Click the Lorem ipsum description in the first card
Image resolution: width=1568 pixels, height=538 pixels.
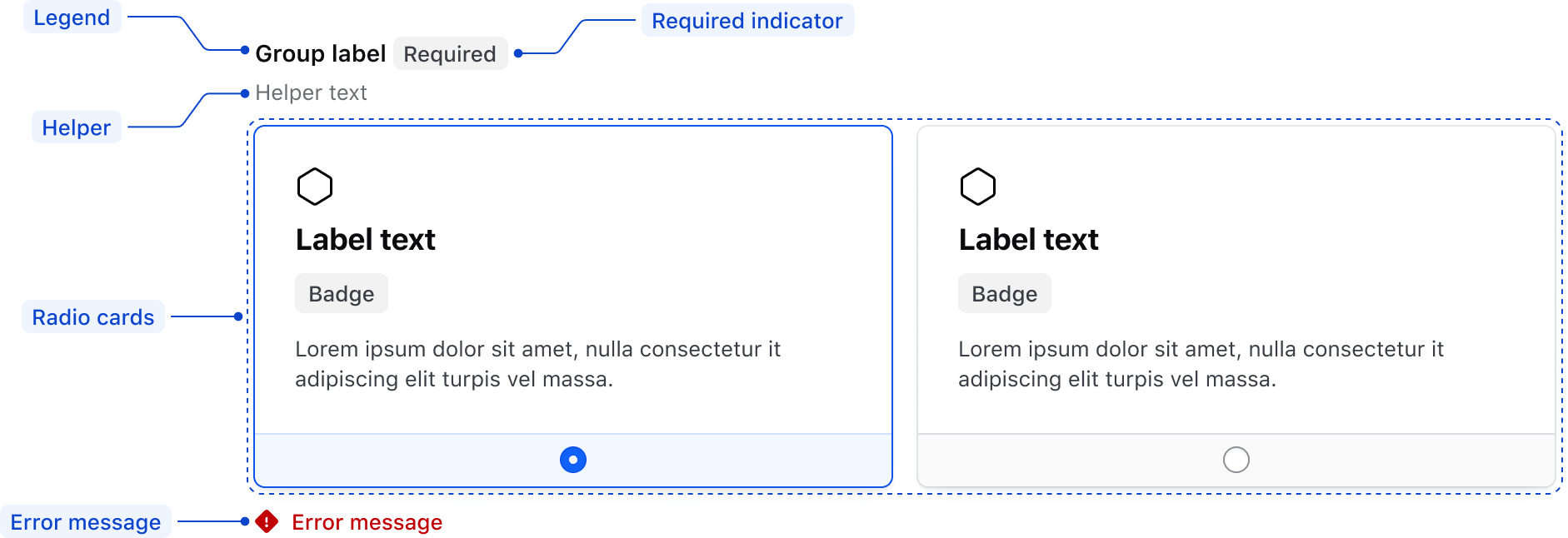(x=537, y=364)
